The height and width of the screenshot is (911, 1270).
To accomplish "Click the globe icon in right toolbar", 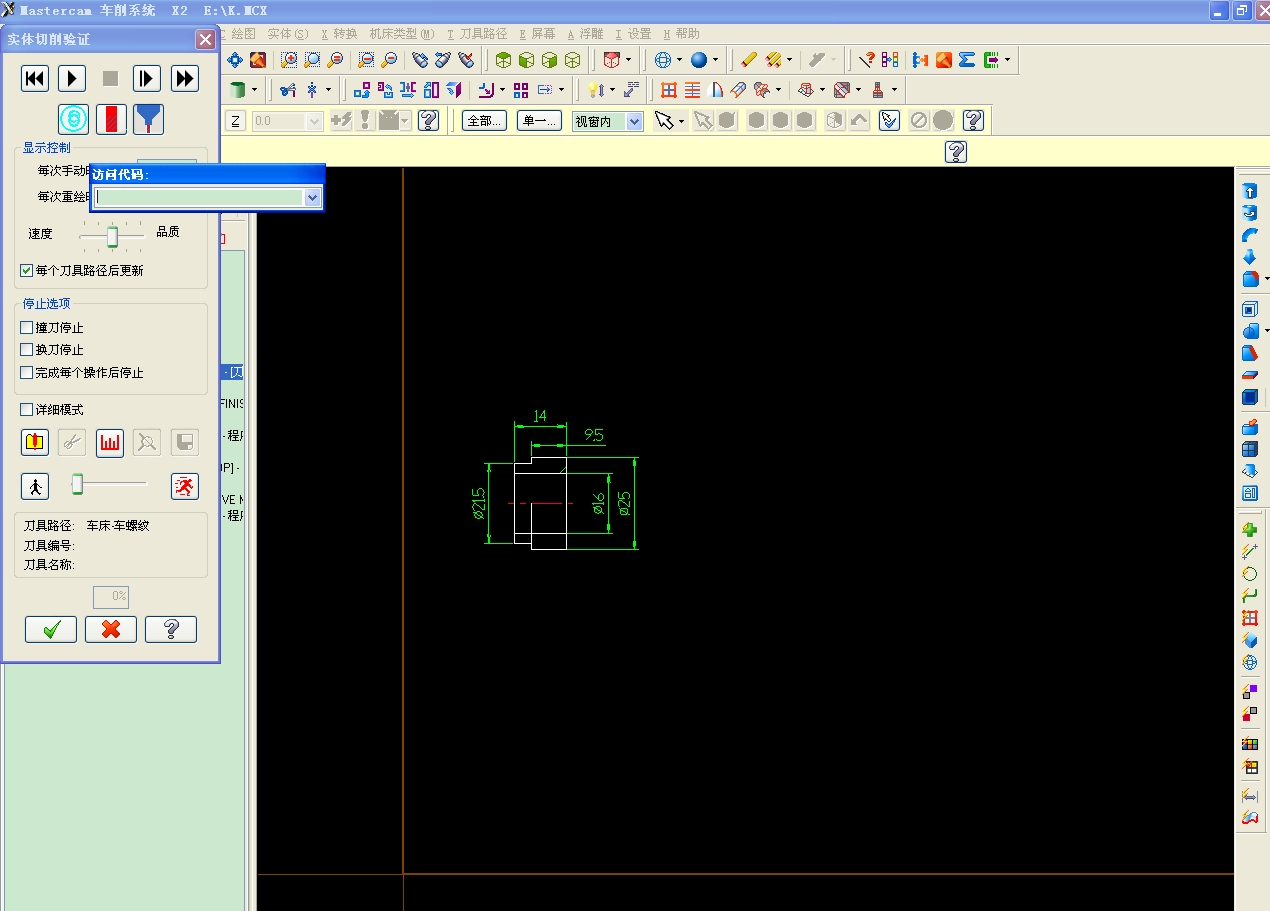I will (x=1249, y=662).
